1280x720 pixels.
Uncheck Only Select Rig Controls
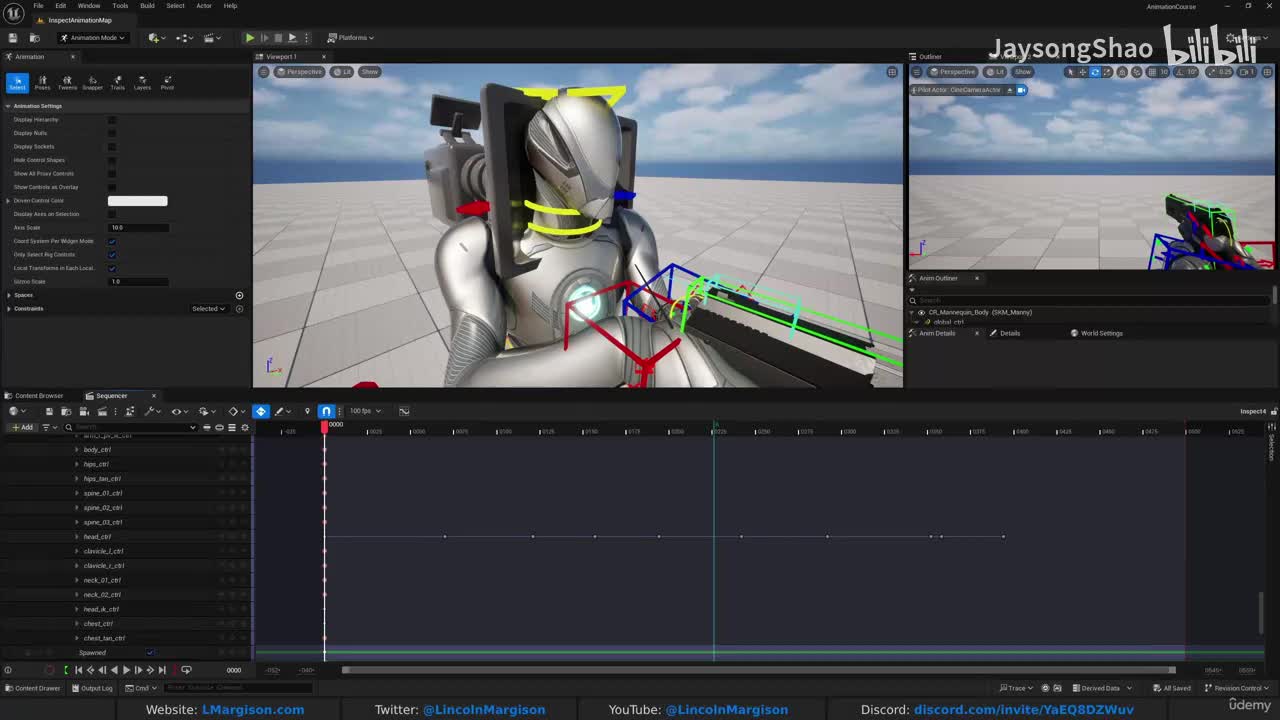pos(112,255)
